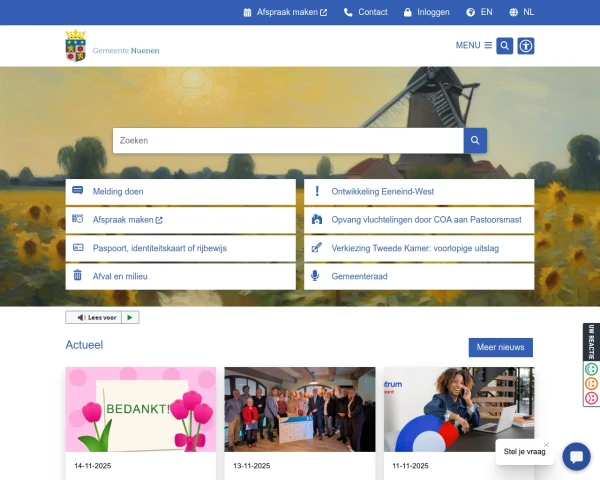Click the speech bubble icon for Melding doen
Screen dimensions: 600x480
78,191
